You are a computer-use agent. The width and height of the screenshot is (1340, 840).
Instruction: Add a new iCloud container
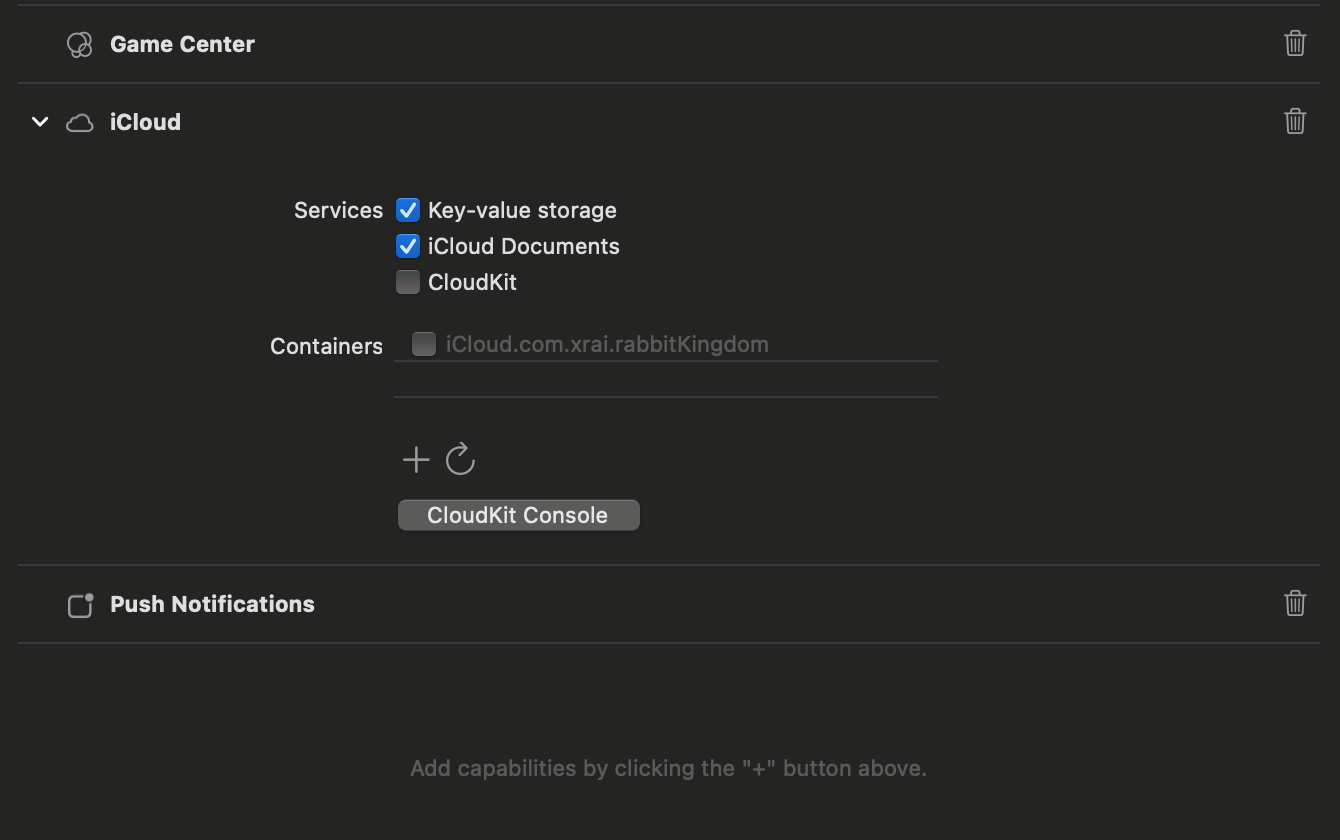click(x=416, y=459)
